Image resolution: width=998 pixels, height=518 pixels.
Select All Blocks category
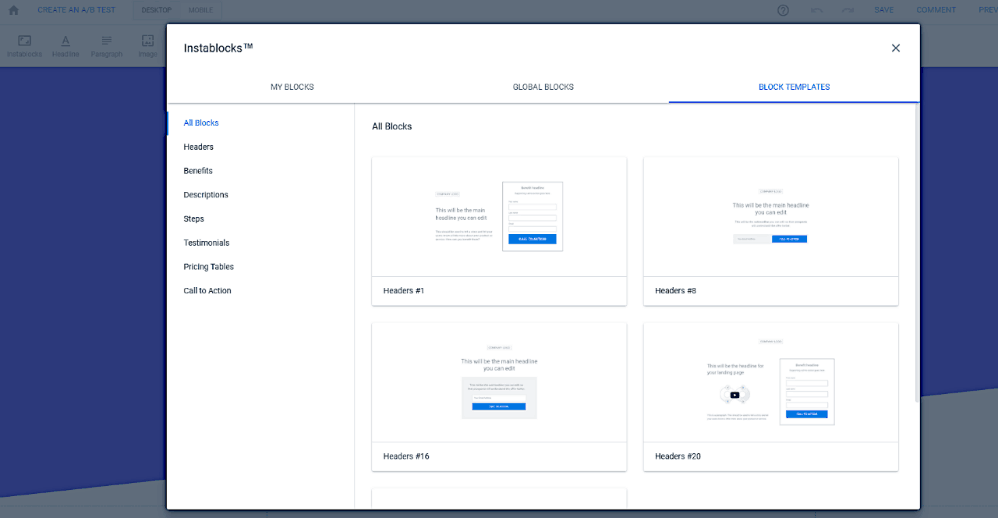[x=201, y=123]
